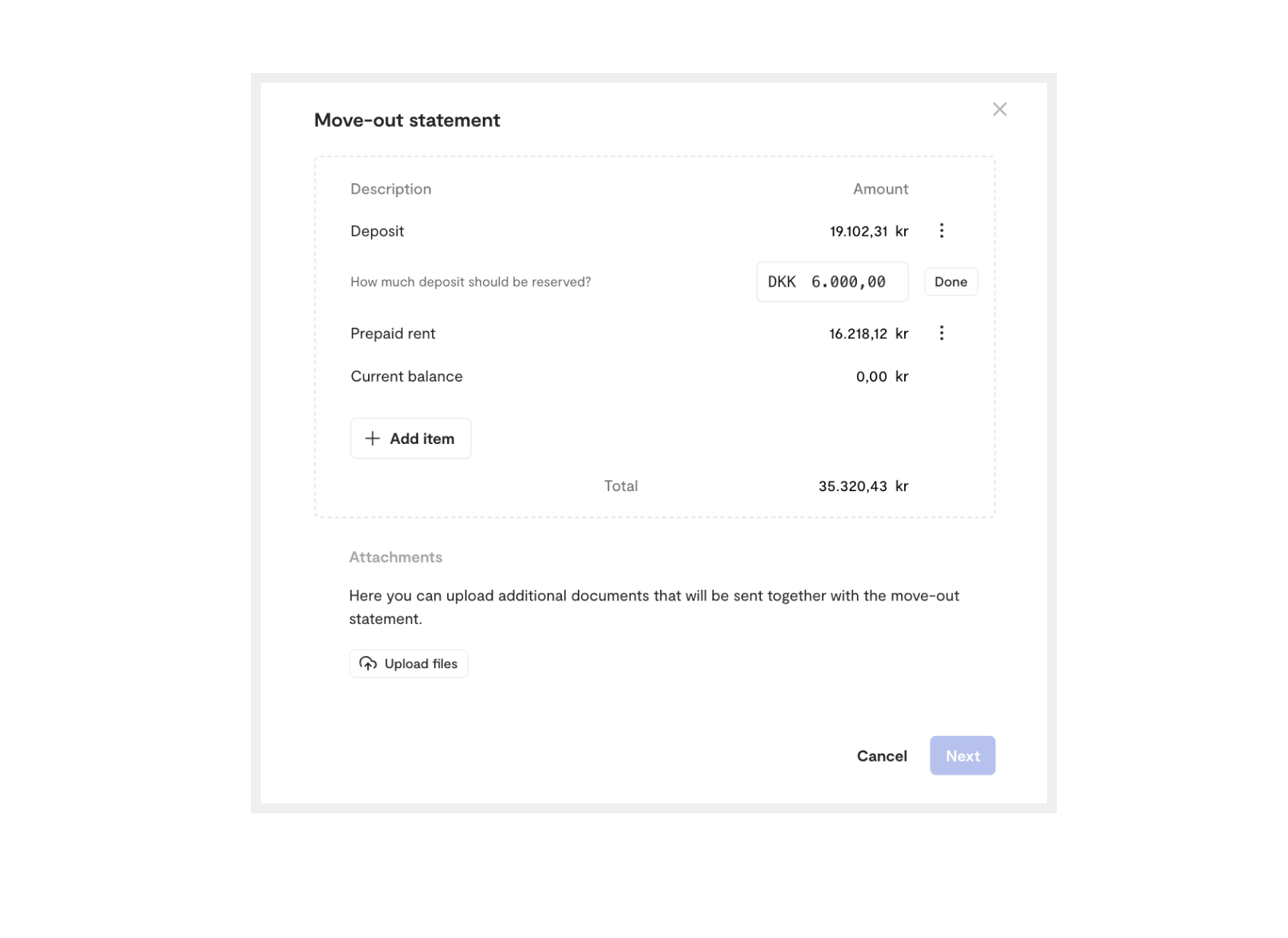Click the reserved deposit question text
The image size is (1288, 938).
coord(471,282)
